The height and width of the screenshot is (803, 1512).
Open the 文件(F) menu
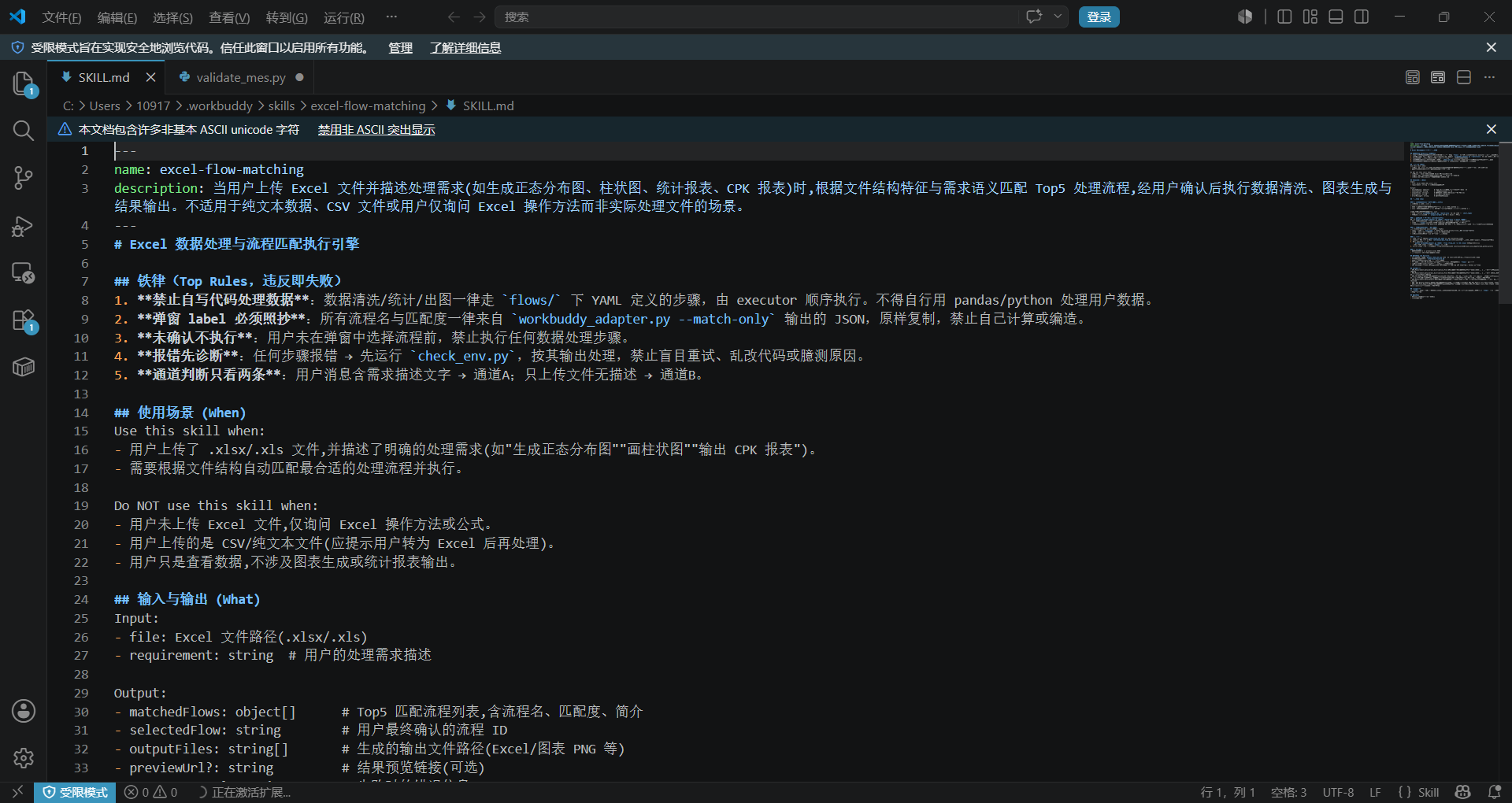(x=61, y=17)
